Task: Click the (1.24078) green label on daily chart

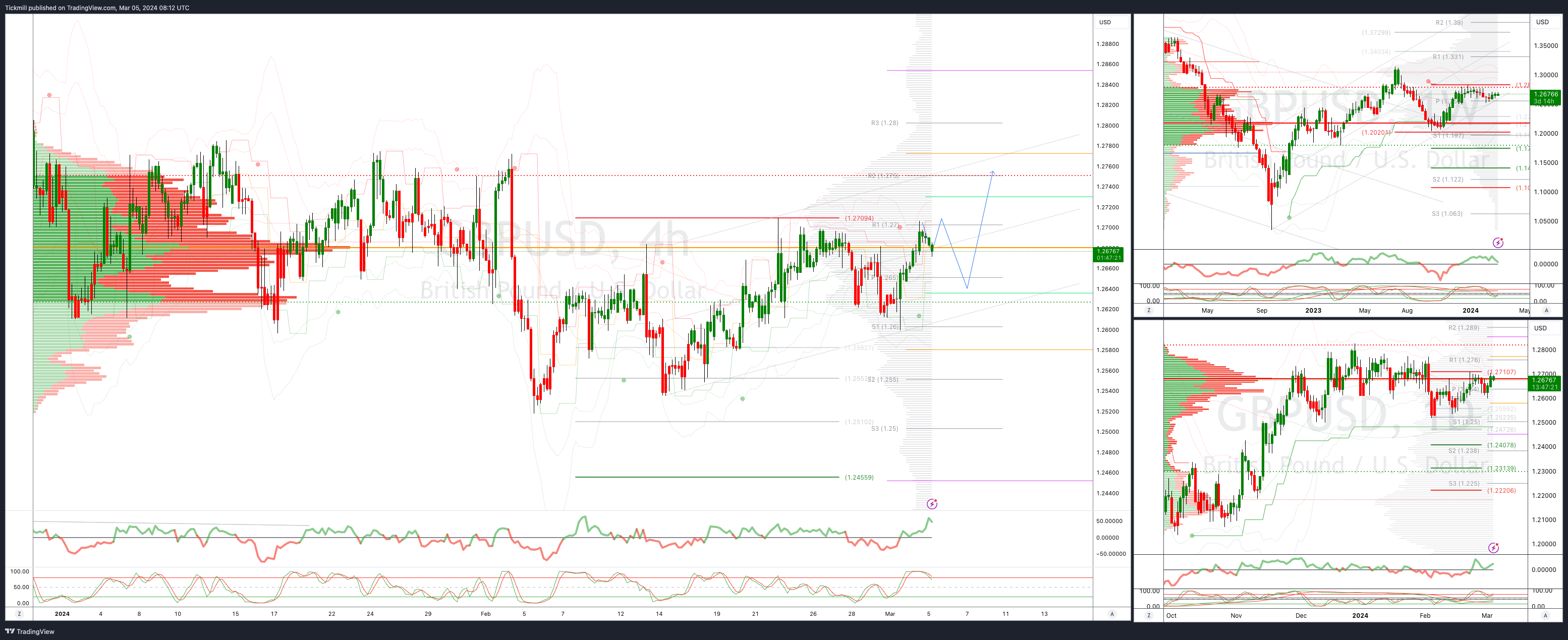Action: (1501, 445)
